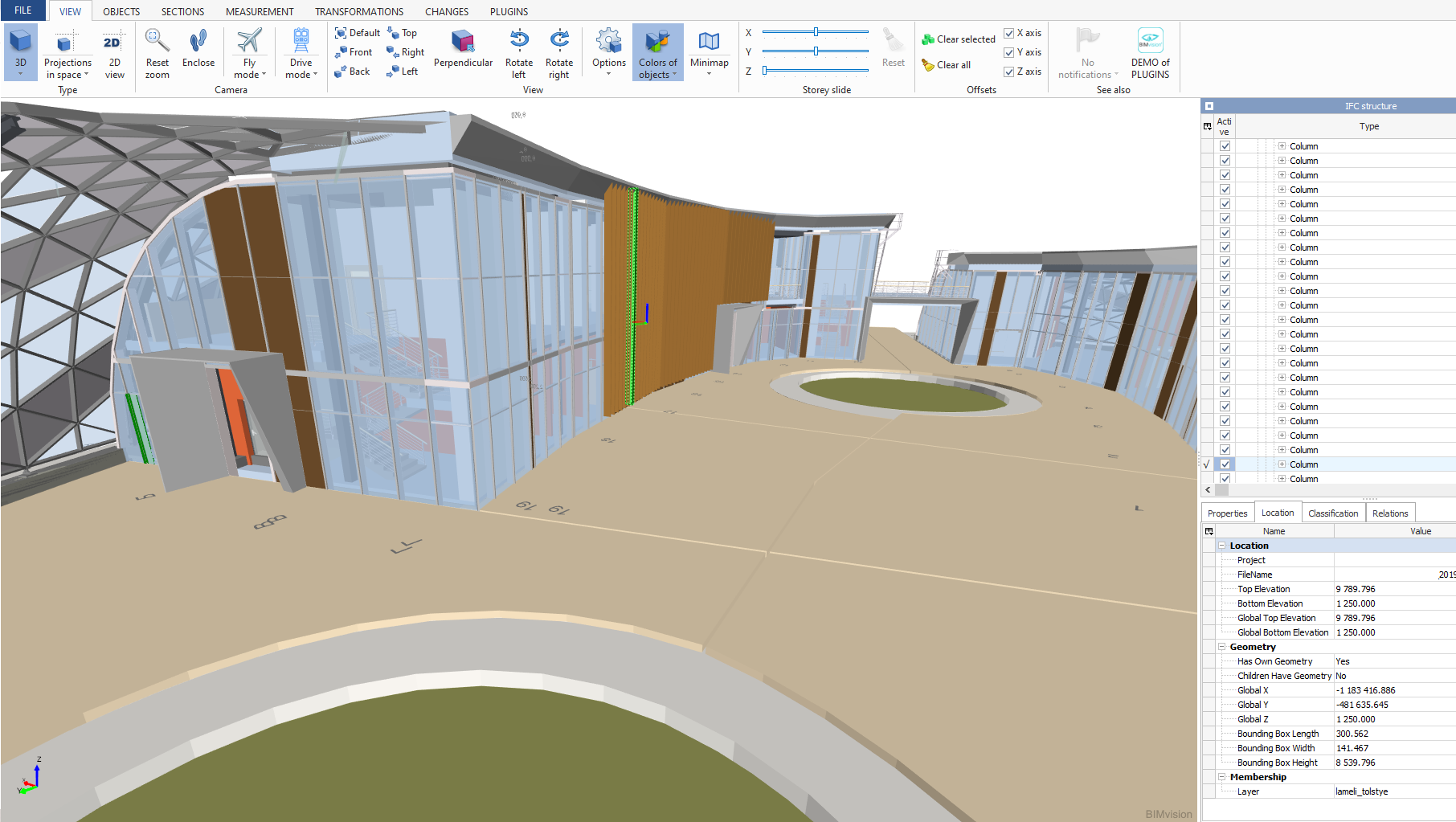Switch to the OBJECTS ribbon tab
The image size is (1456, 822).
[121, 11]
